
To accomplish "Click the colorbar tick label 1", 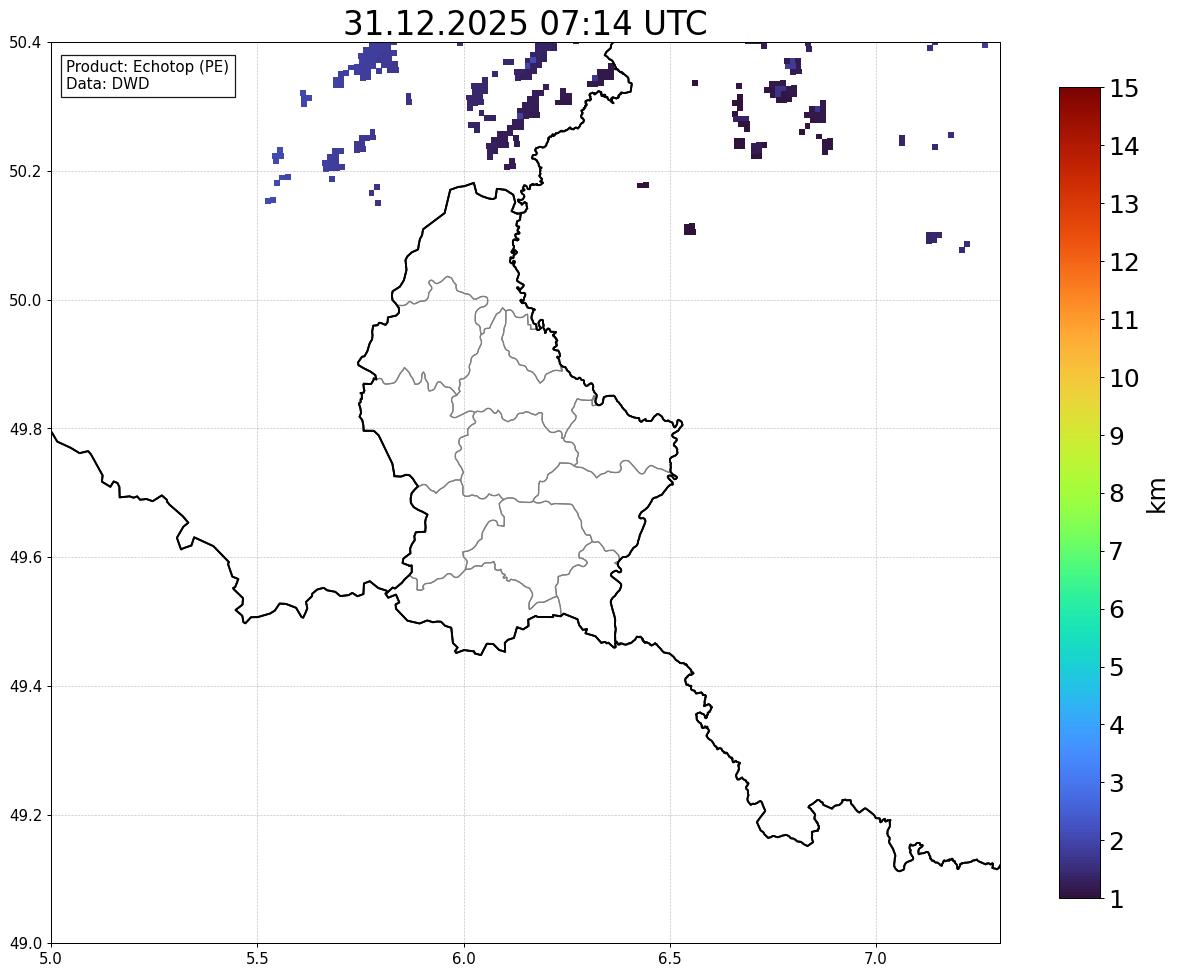I will coord(1116,899).
